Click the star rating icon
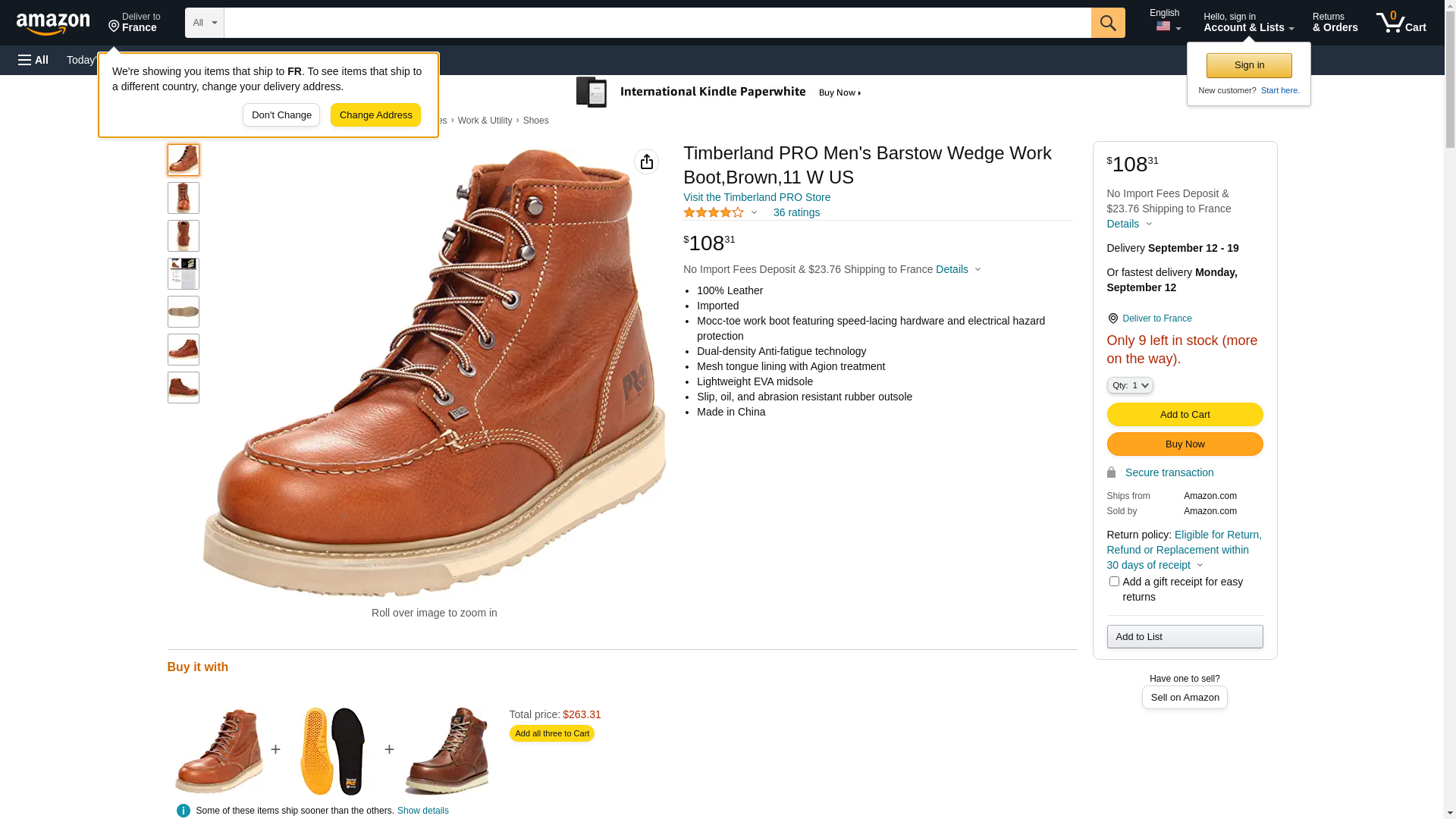The image size is (1456, 819). [x=714, y=213]
